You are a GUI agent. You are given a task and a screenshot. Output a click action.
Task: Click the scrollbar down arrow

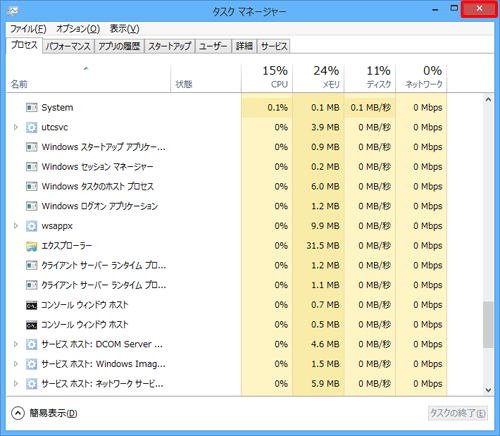[x=488, y=390]
